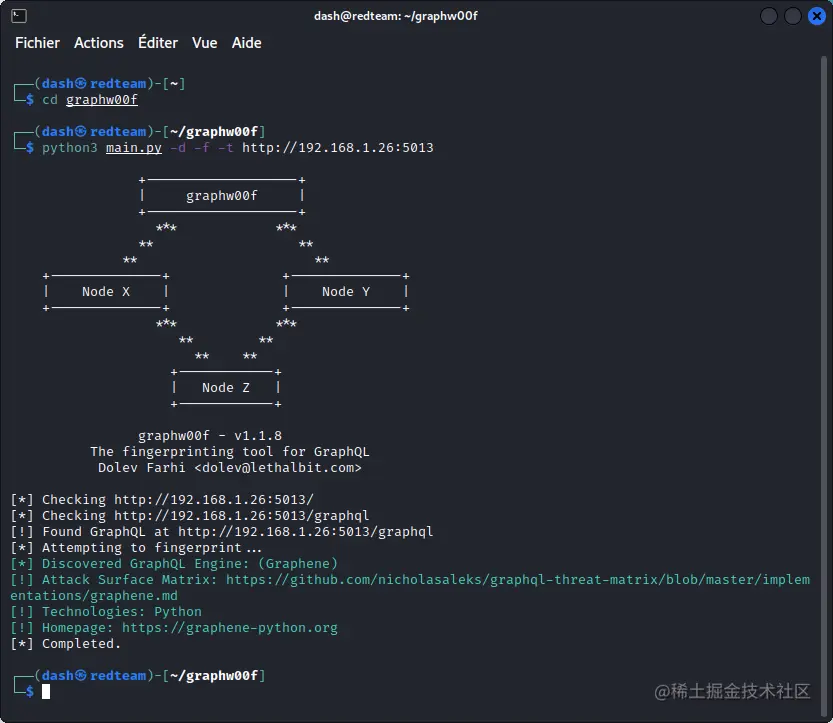Click 'Technologies: Python' line
This screenshot has height=723, width=833.
tap(106, 611)
